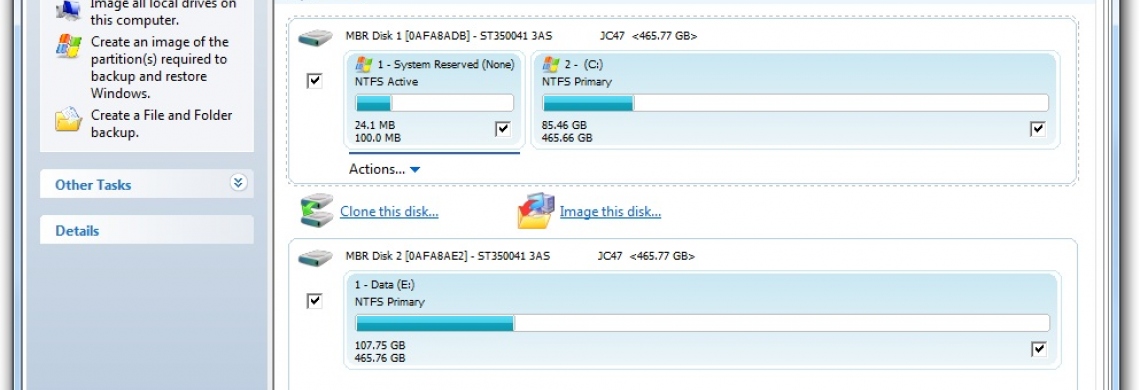1140x390 pixels.
Task: Open the Clone this disk link
Action: pos(389,212)
